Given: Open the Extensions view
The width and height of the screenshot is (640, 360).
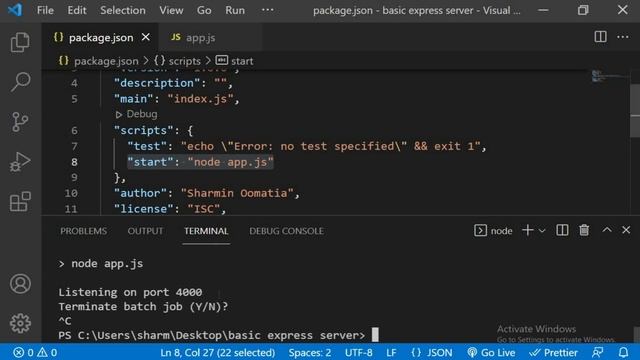Looking at the screenshot, I should click(20, 201).
